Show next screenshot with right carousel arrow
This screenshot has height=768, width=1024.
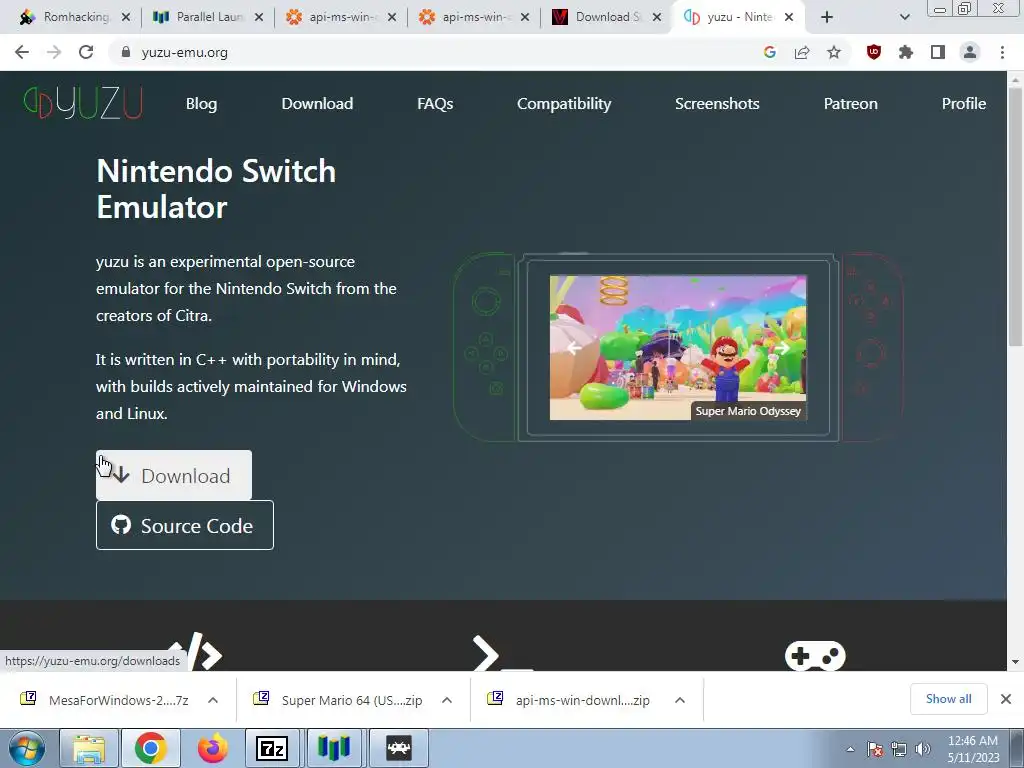(782, 348)
